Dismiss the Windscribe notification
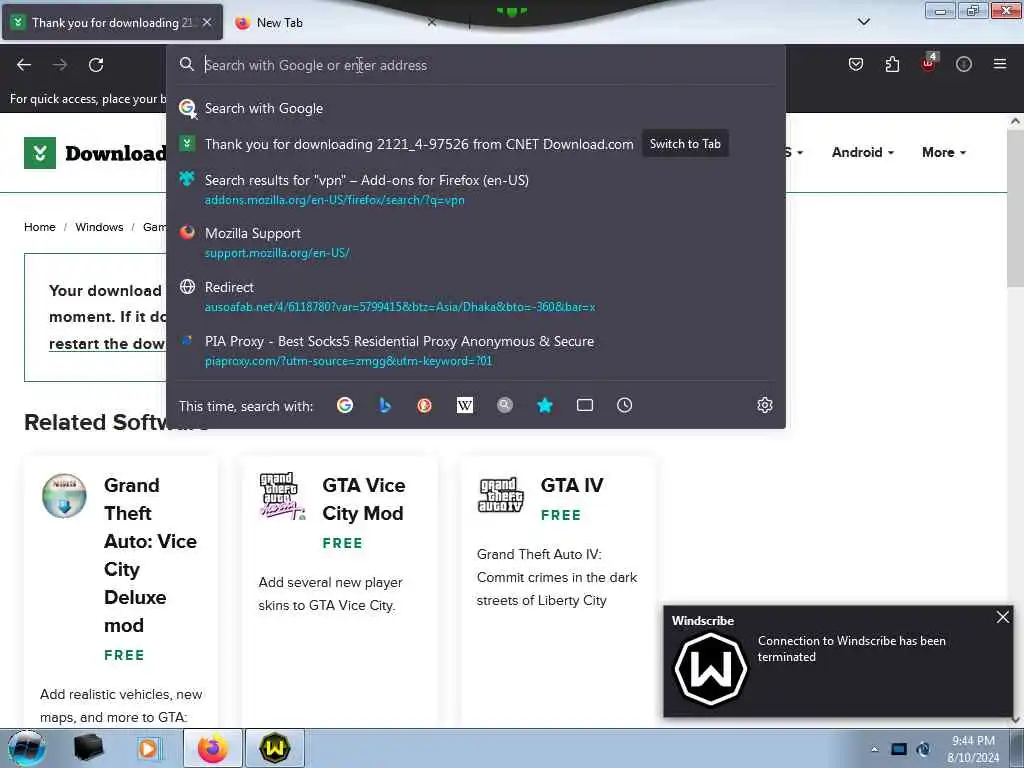 click(1003, 617)
